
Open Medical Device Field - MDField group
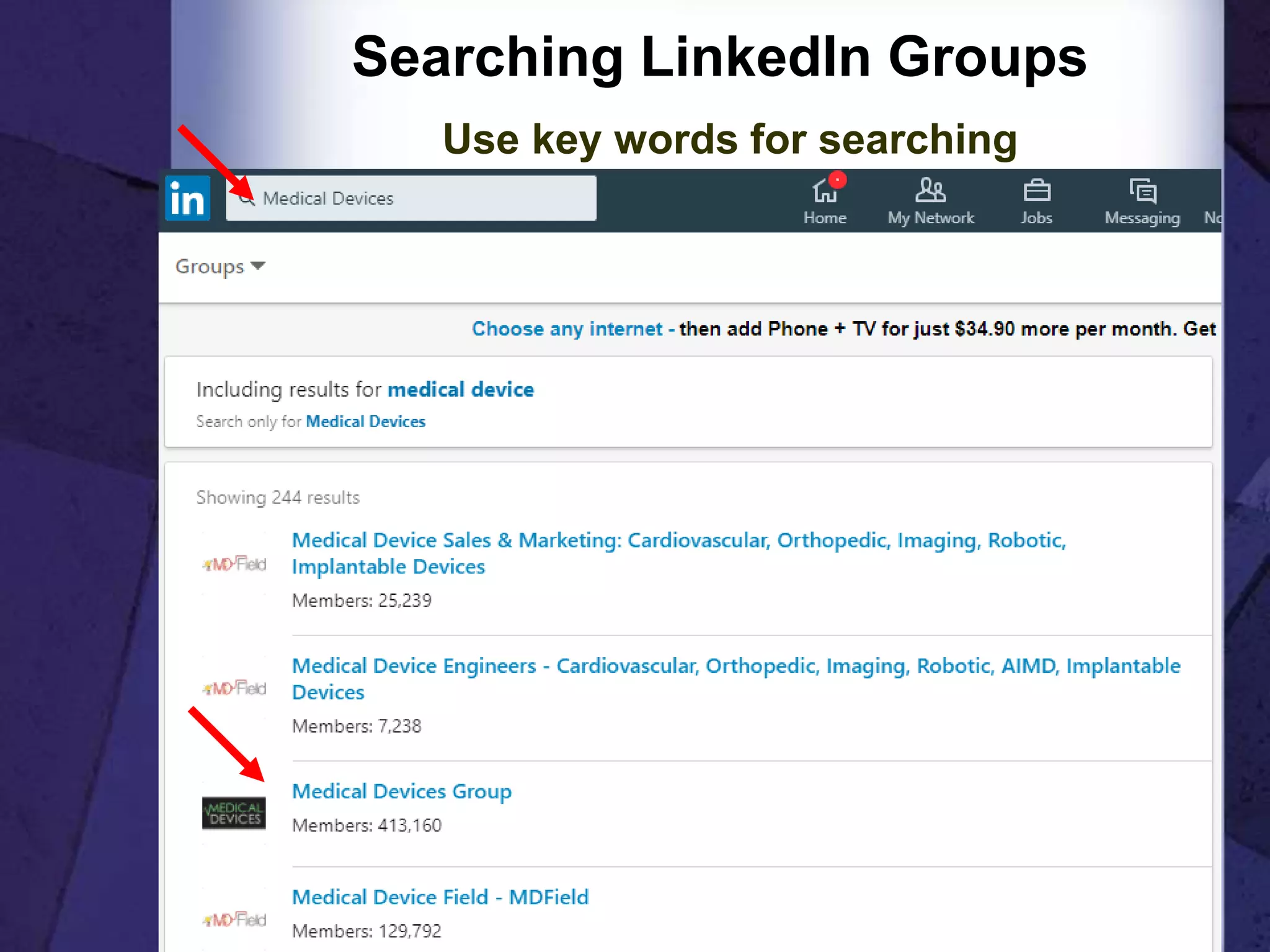(440, 897)
